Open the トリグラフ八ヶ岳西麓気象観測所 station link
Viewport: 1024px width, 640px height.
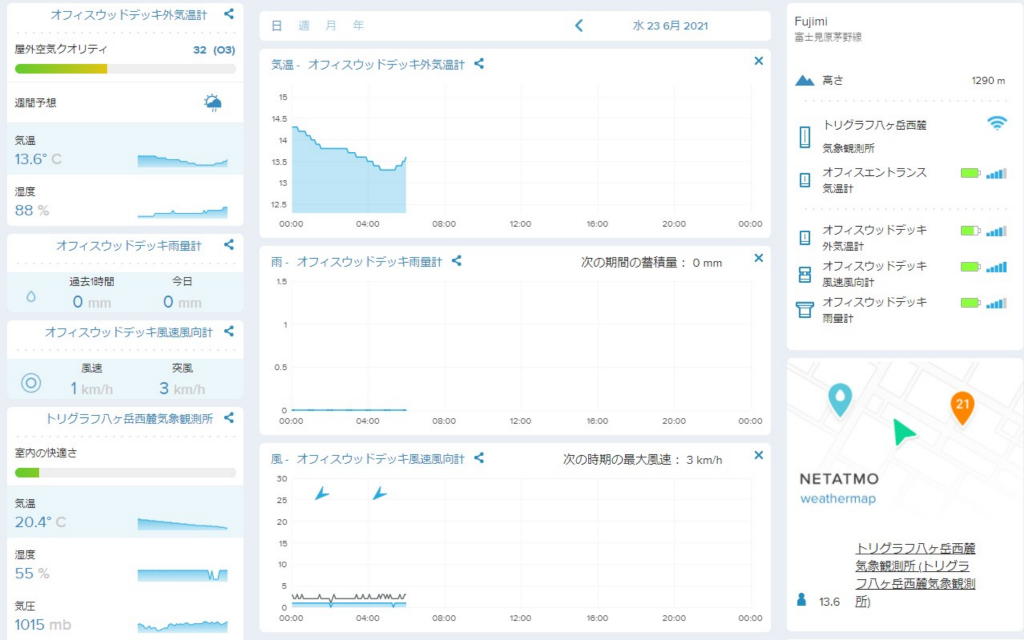point(915,575)
